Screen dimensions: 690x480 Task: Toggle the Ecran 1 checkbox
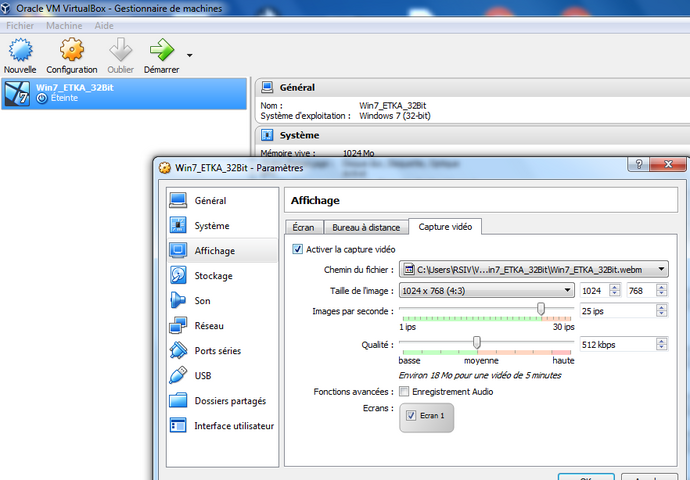411,415
